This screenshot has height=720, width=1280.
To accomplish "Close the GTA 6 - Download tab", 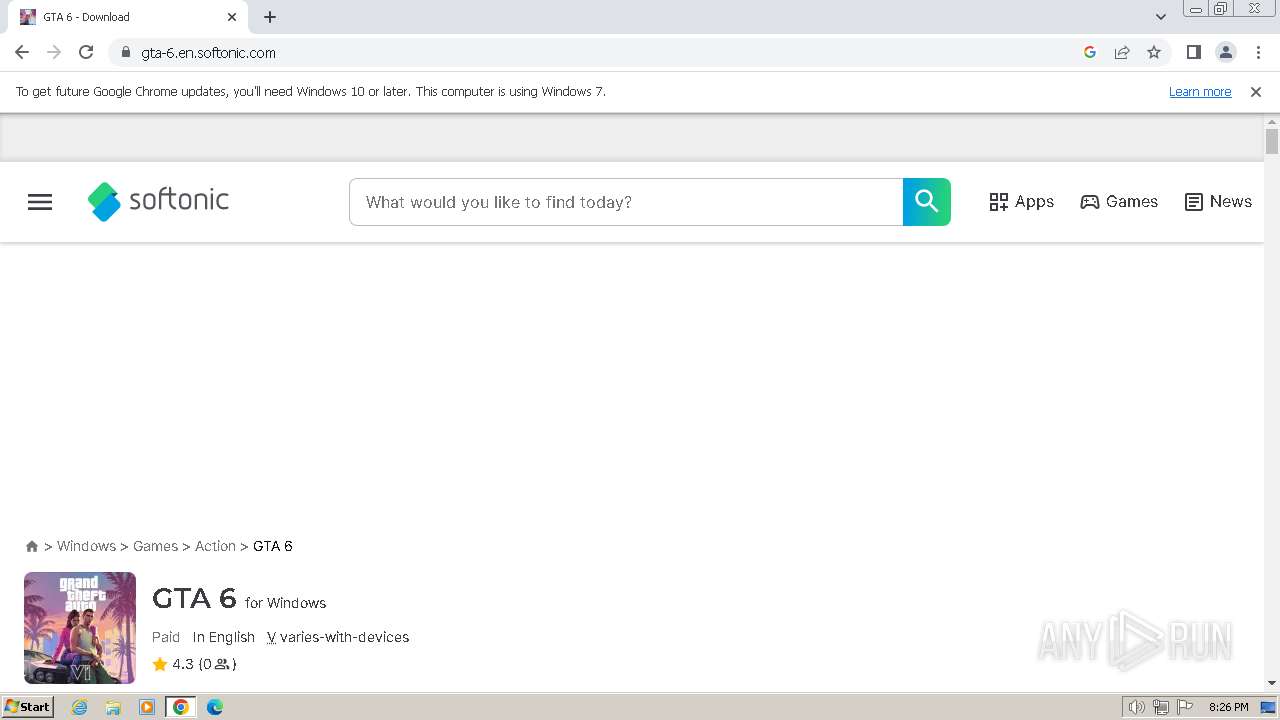I will click(232, 17).
